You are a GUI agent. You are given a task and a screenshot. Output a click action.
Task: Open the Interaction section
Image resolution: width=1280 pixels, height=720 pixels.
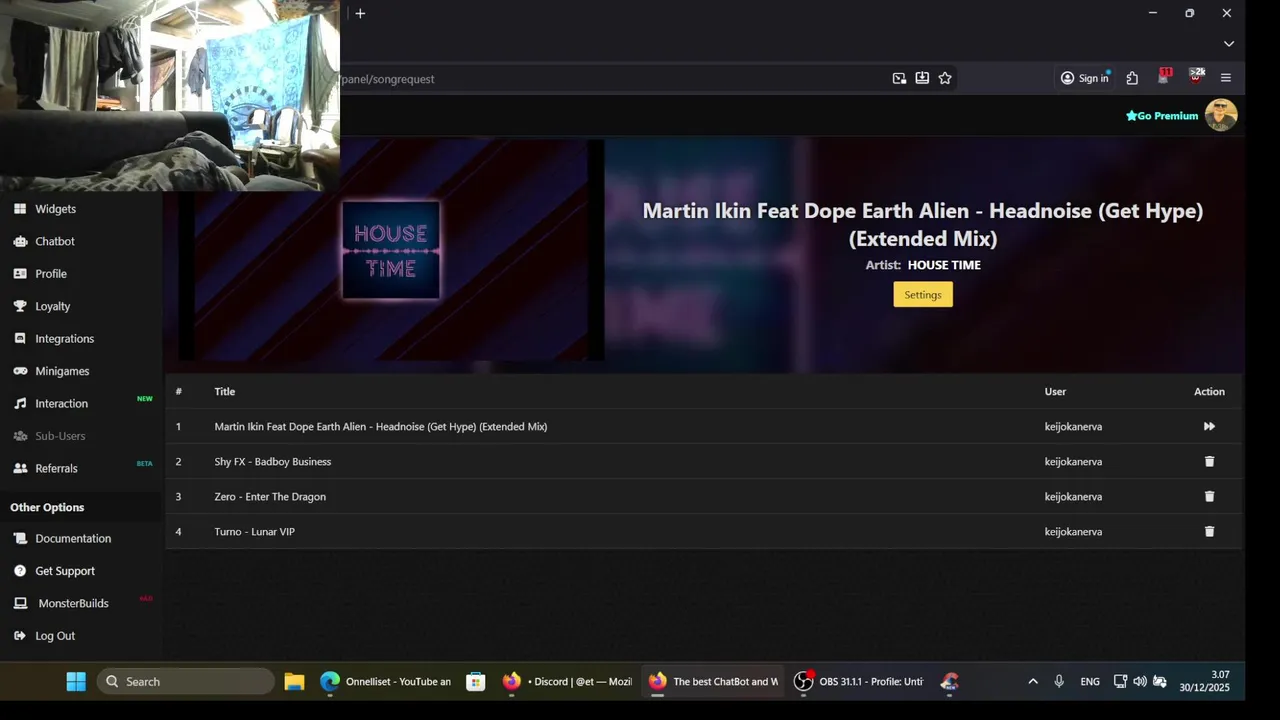click(x=62, y=404)
